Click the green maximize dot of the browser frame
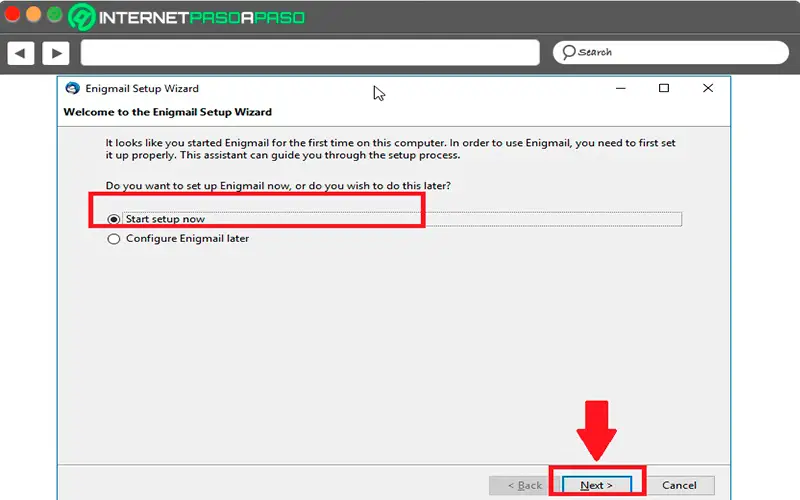Screen dimensions: 800x500 click(x=55, y=14)
